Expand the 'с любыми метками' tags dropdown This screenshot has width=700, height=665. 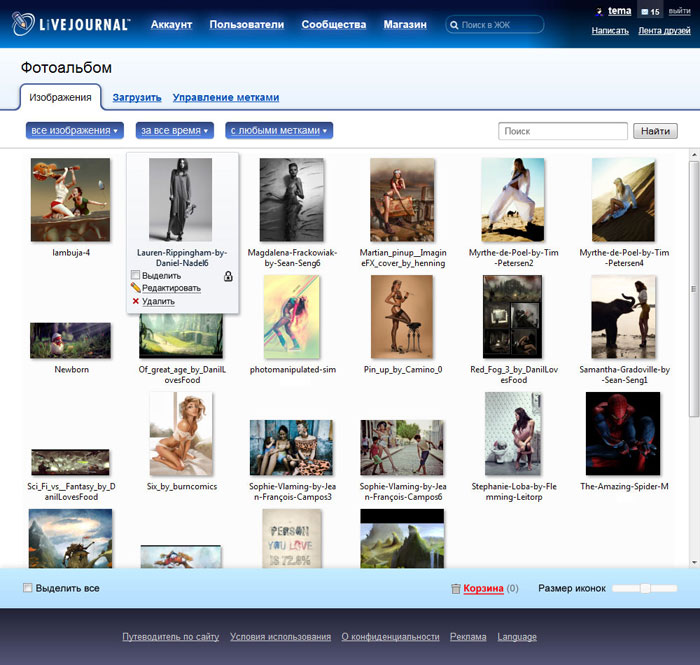pyautogui.click(x=279, y=131)
